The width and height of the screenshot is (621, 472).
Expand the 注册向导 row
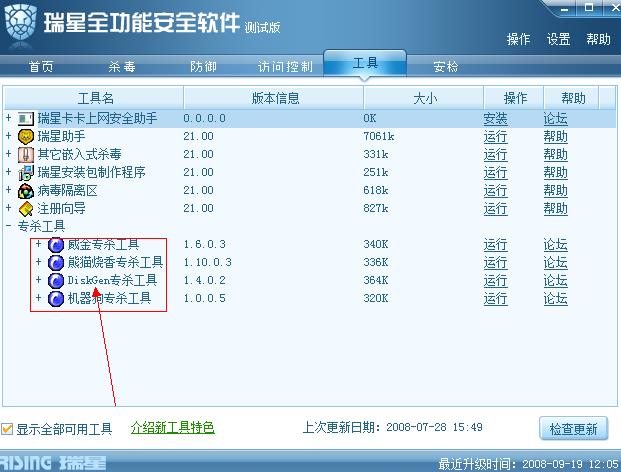tap(8, 207)
